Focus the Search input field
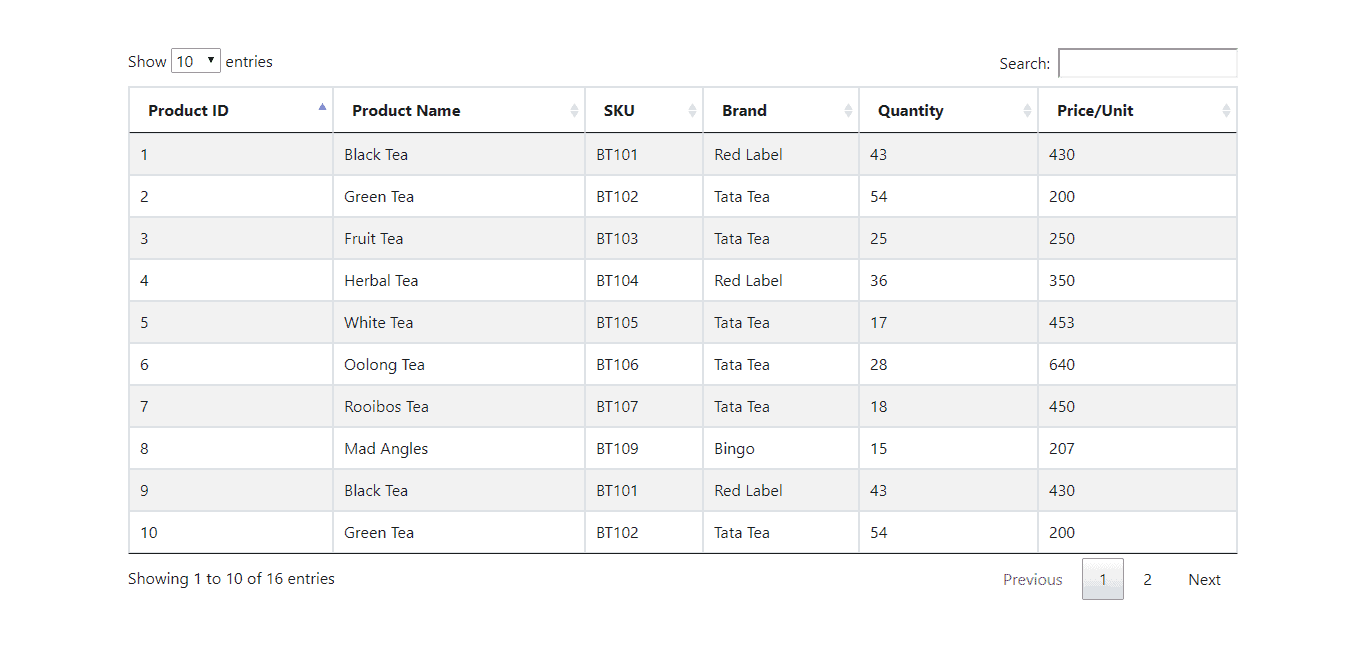The height and width of the screenshot is (657, 1366). 1148,63
